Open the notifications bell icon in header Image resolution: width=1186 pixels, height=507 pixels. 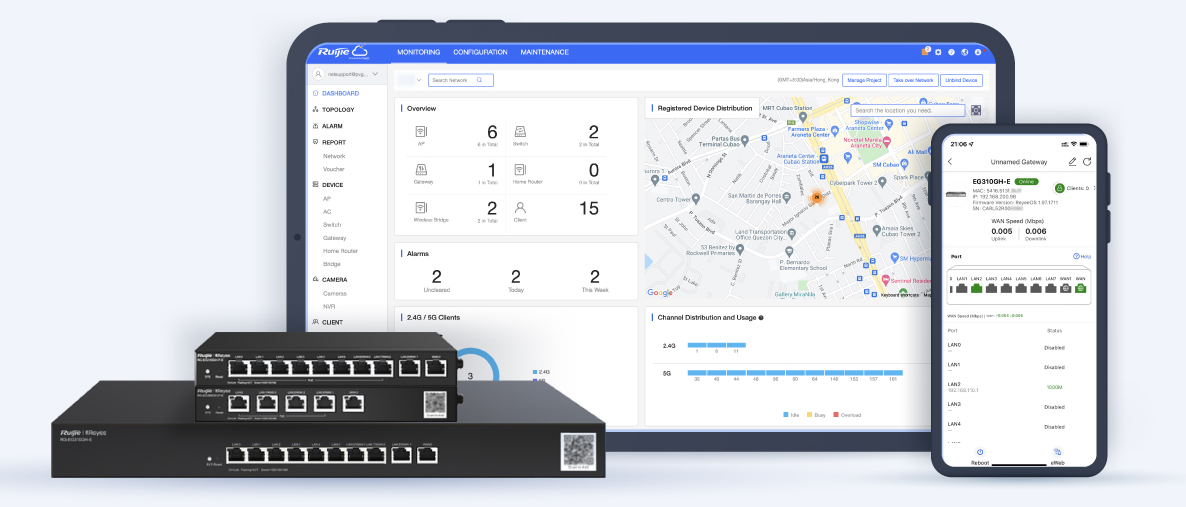pos(925,52)
